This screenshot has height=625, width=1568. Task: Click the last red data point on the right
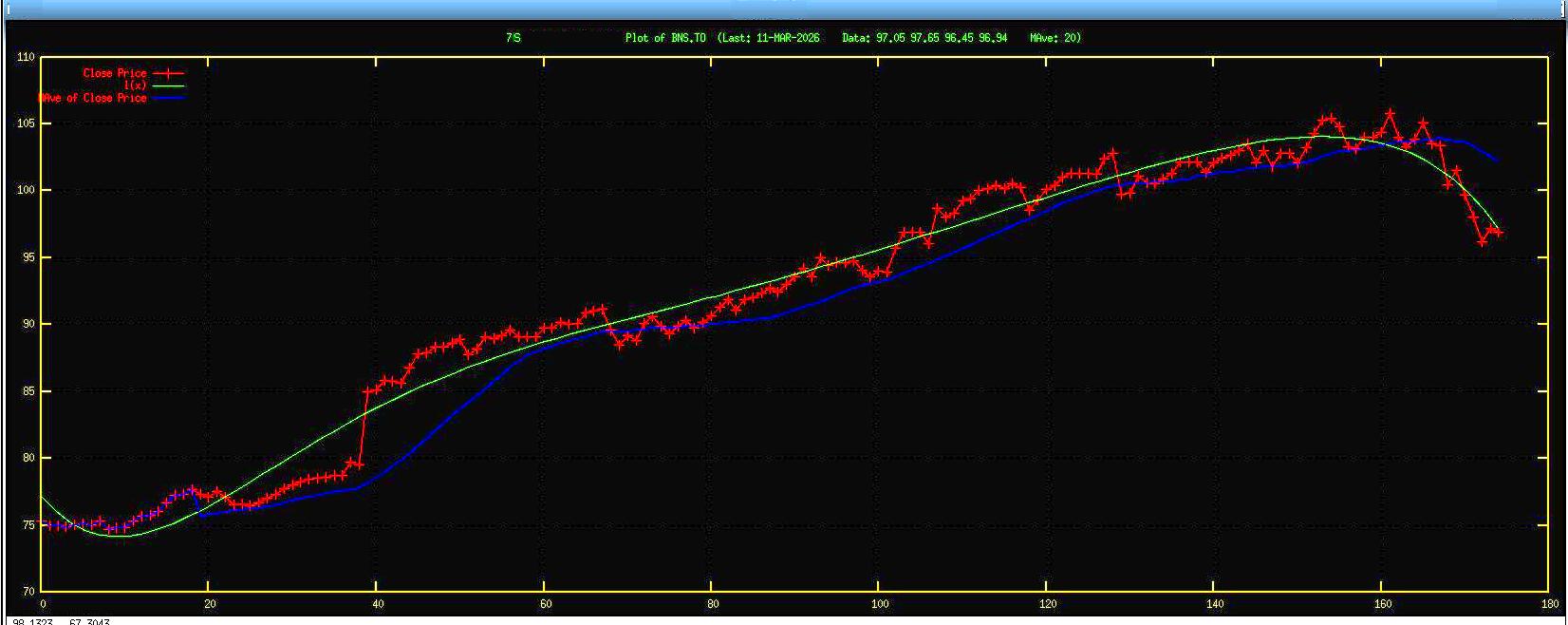(x=1498, y=232)
